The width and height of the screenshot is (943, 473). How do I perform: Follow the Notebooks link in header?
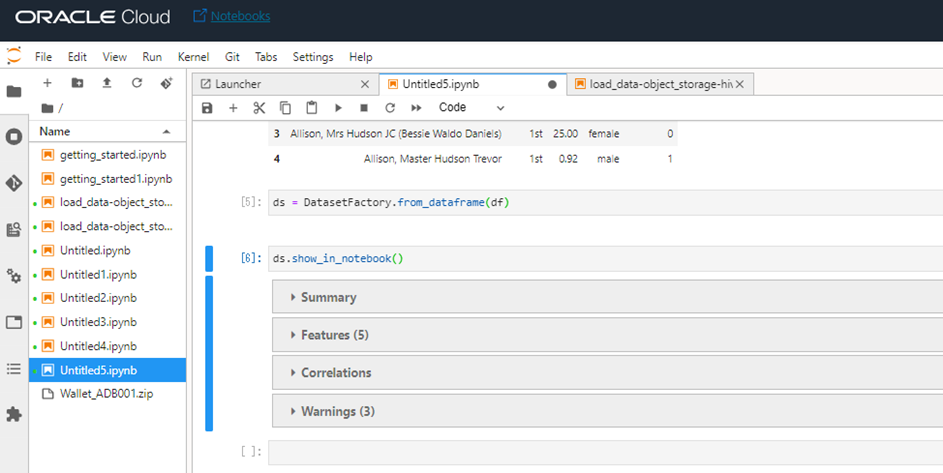coord(240,16)
